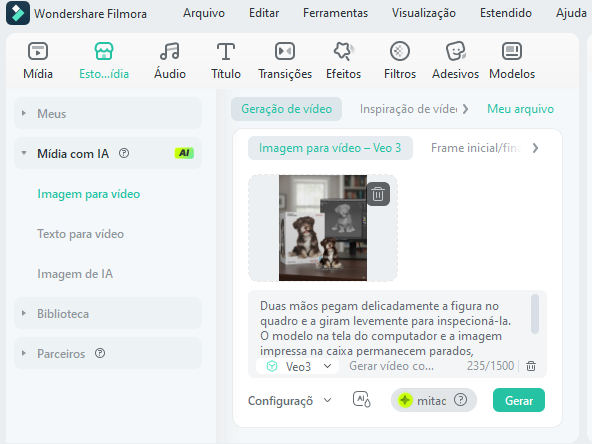
Task: Open the Estendido menu
Action: coord(506,13)
